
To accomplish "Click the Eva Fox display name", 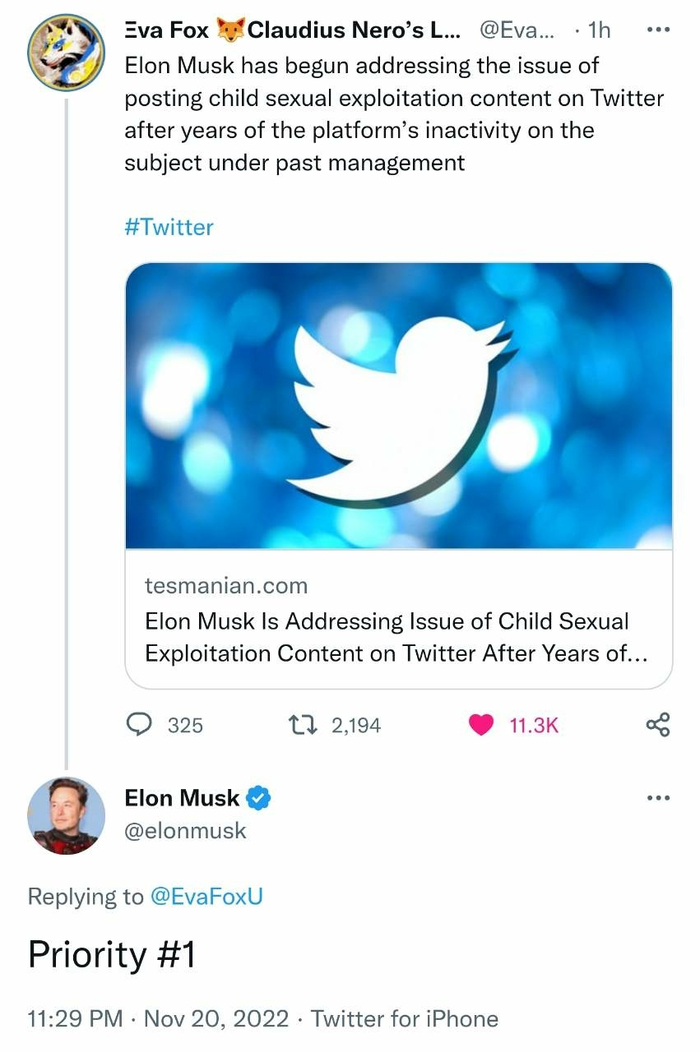I will [x=166, y=30].
